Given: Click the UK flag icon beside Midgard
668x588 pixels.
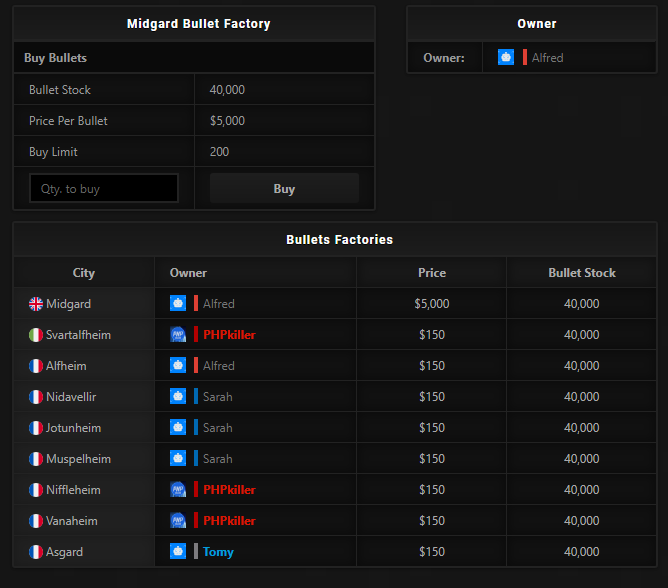Looking at the screenshot, I should [36, 304].
